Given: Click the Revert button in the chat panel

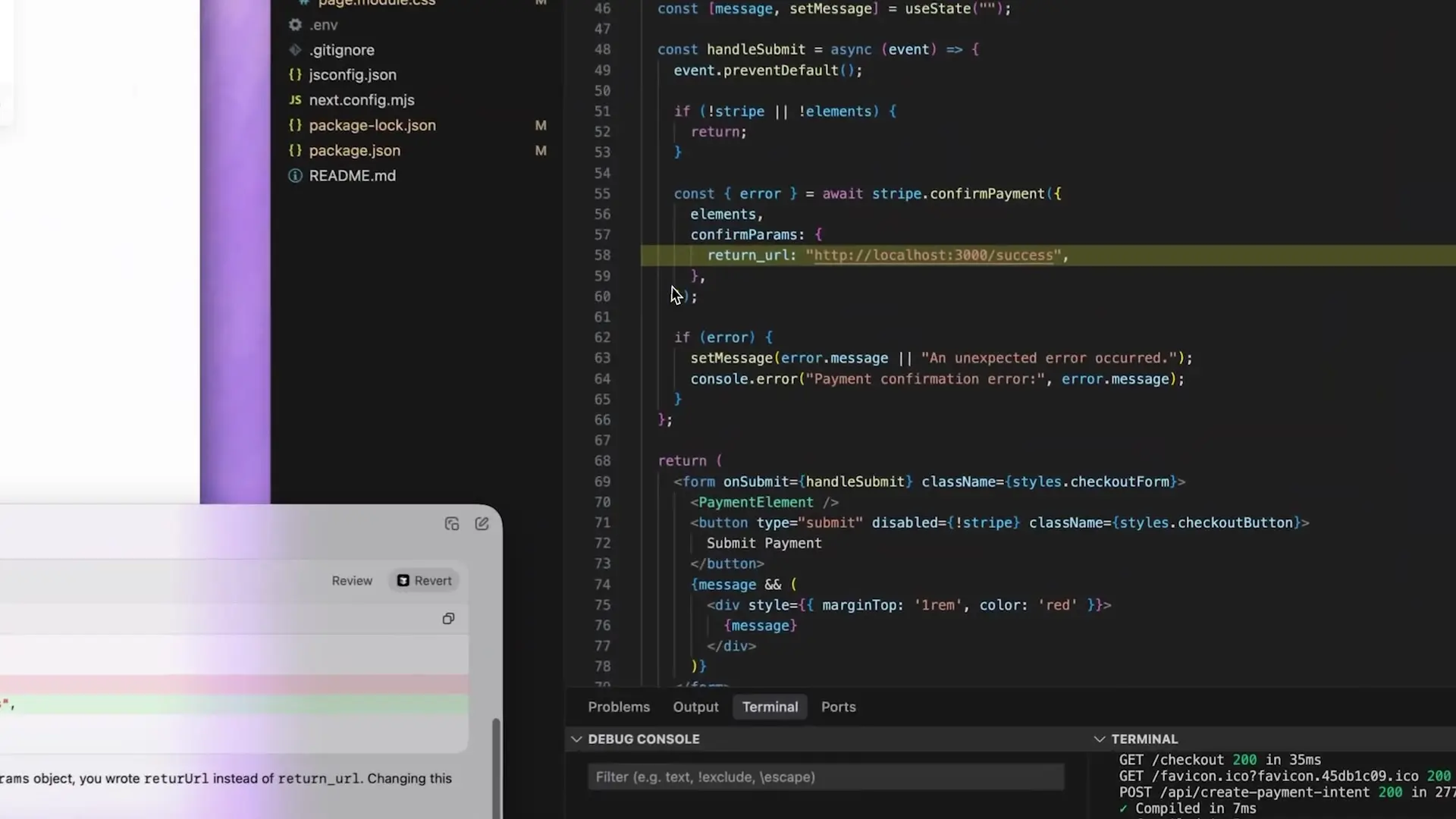Looking at the screenshot, I should (x=425, y=581).
